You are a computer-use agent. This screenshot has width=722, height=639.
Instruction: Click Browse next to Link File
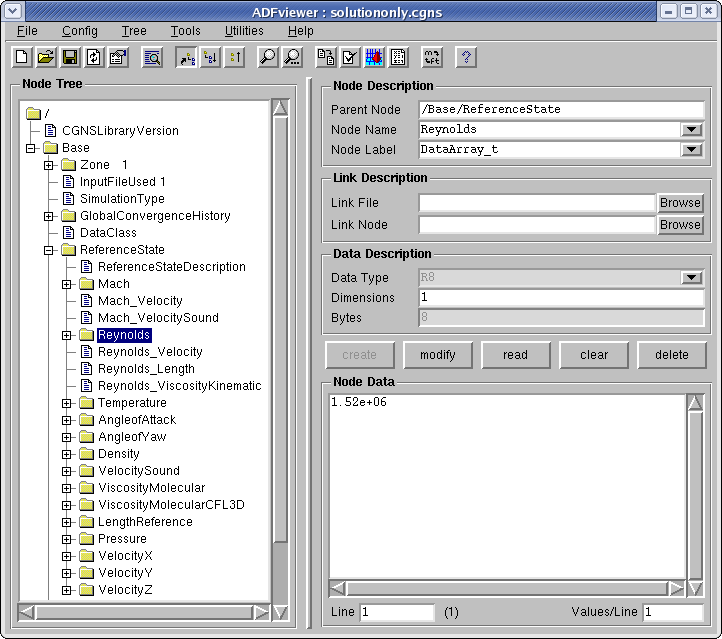pyautogui.click(x=680, y=203)
